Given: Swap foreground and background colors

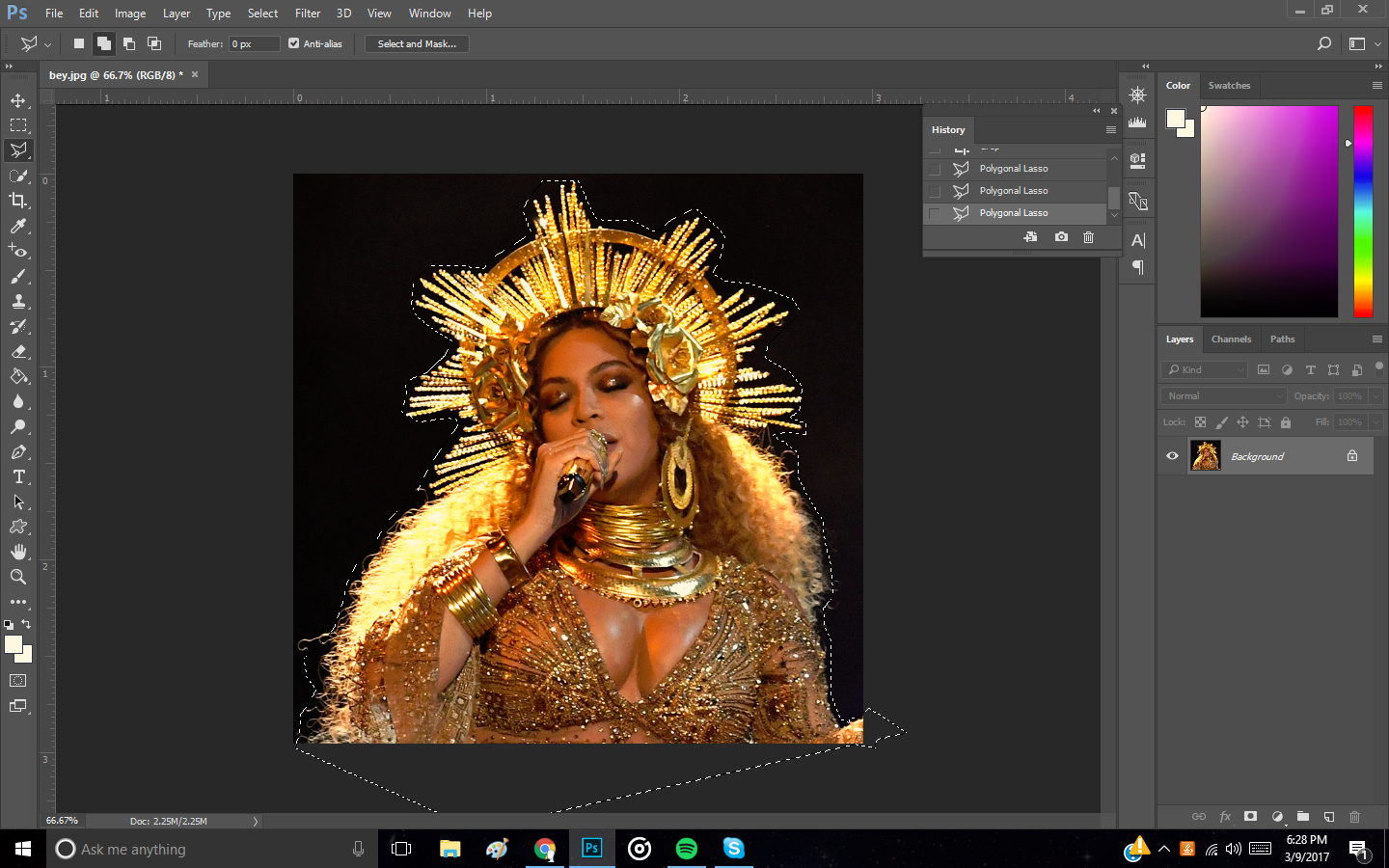Looking at the screenshot, I should point(26,624).
